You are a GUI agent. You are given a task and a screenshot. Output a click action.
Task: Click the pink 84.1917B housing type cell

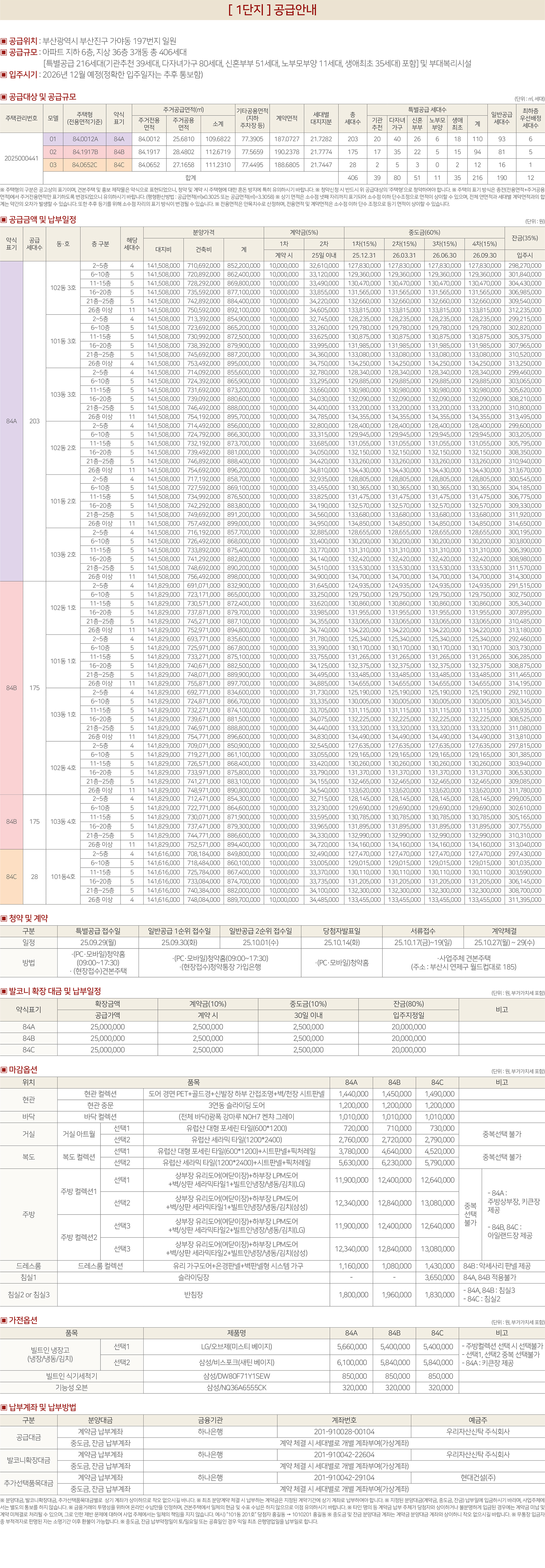tap(85, 152)
